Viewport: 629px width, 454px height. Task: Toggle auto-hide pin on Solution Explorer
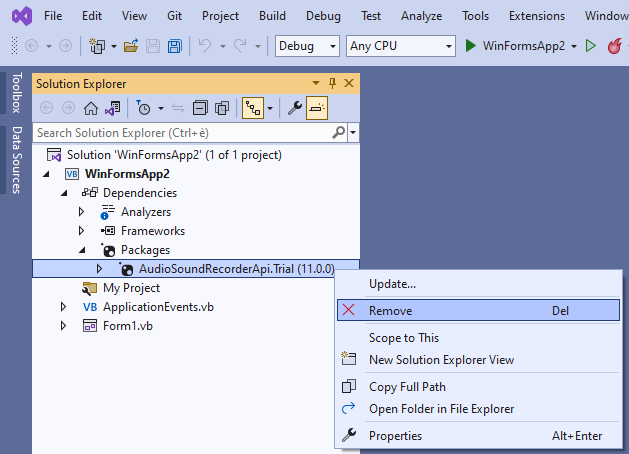[x=333, y=84]
